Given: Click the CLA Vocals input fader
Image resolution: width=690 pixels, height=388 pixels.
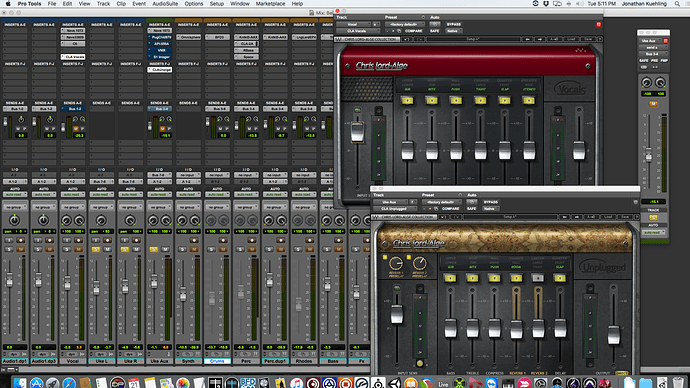Looking at the screenshot, I should pyautogui.click(x=357, y=132).
